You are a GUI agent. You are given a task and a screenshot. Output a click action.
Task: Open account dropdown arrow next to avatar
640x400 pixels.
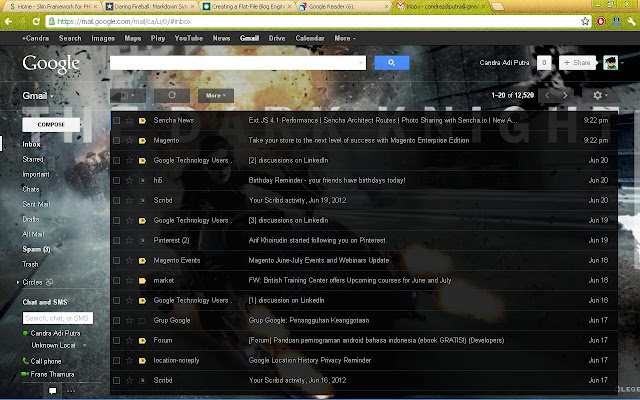[622, 63]
